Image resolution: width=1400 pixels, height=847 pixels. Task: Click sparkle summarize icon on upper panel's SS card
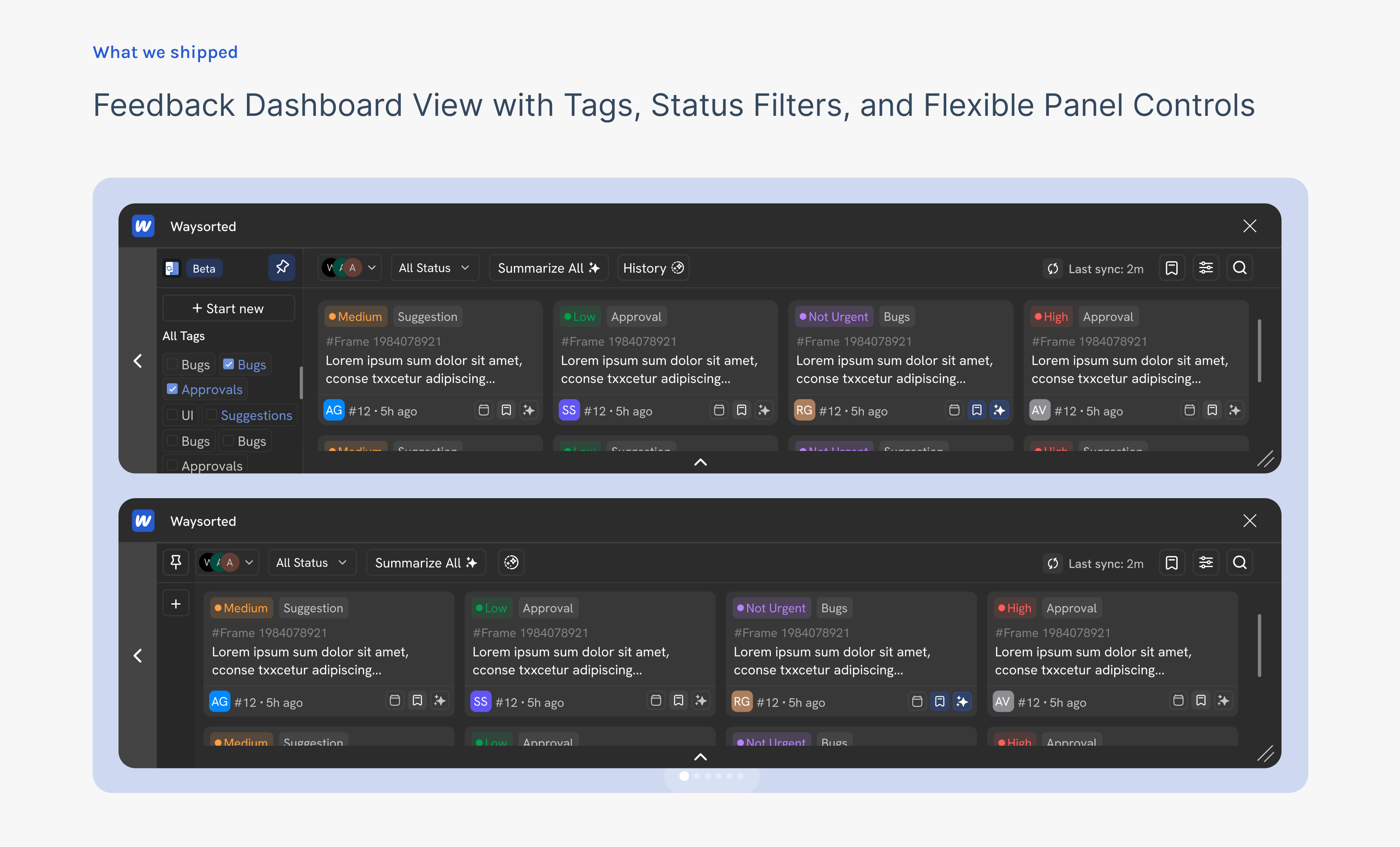coord(764,410)
